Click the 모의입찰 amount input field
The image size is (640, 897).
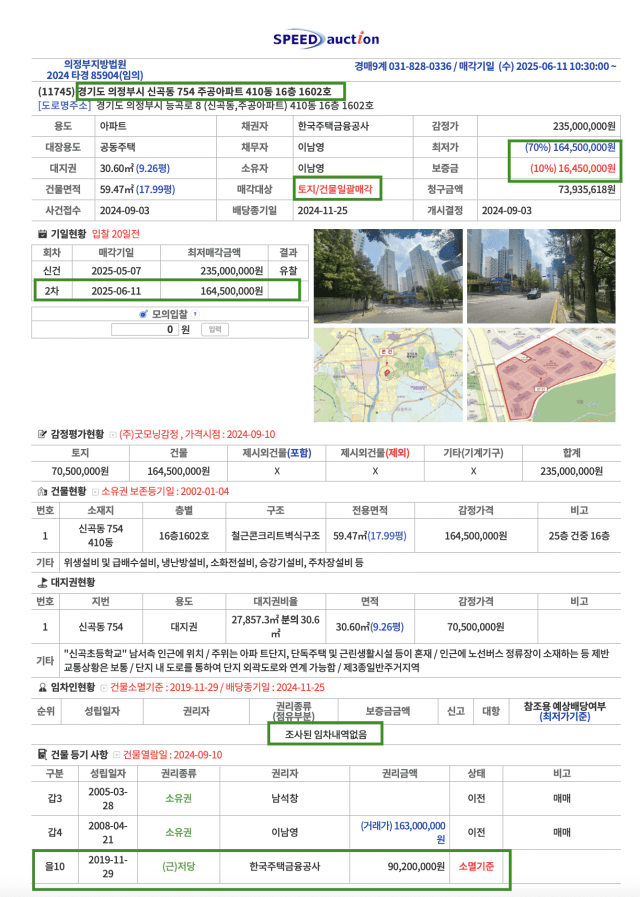pos(145,330)
